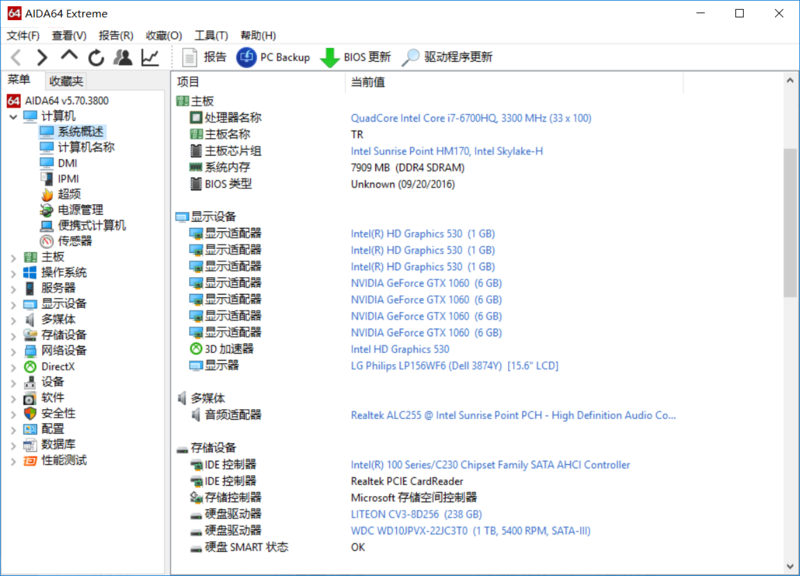This screenshot has width=800, height=576.
Task: Open the WDC WD10JPVX-22JC3T0 drive link
Action: tap(470, 531)
